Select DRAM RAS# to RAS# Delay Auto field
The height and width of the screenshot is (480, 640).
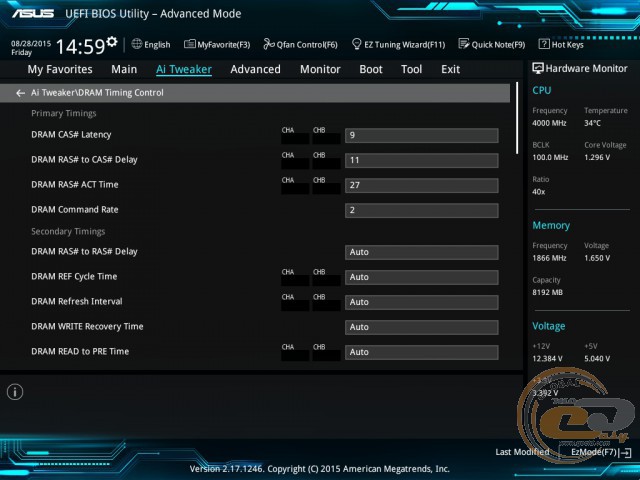coord(422,252)
